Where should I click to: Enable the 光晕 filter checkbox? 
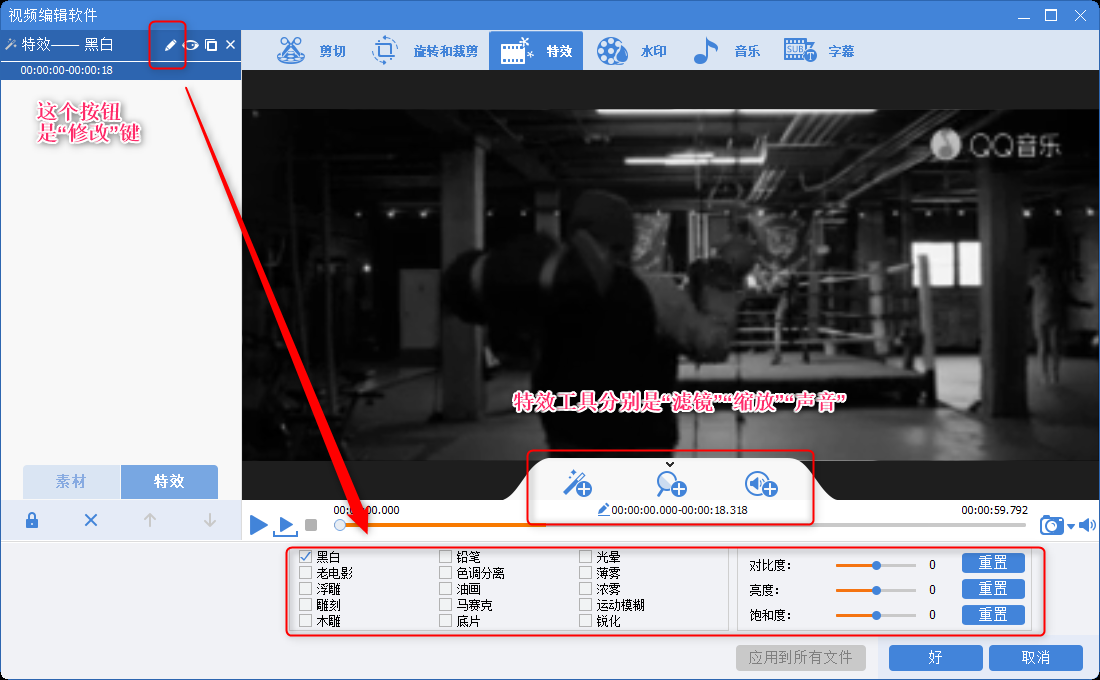(585, 556)
